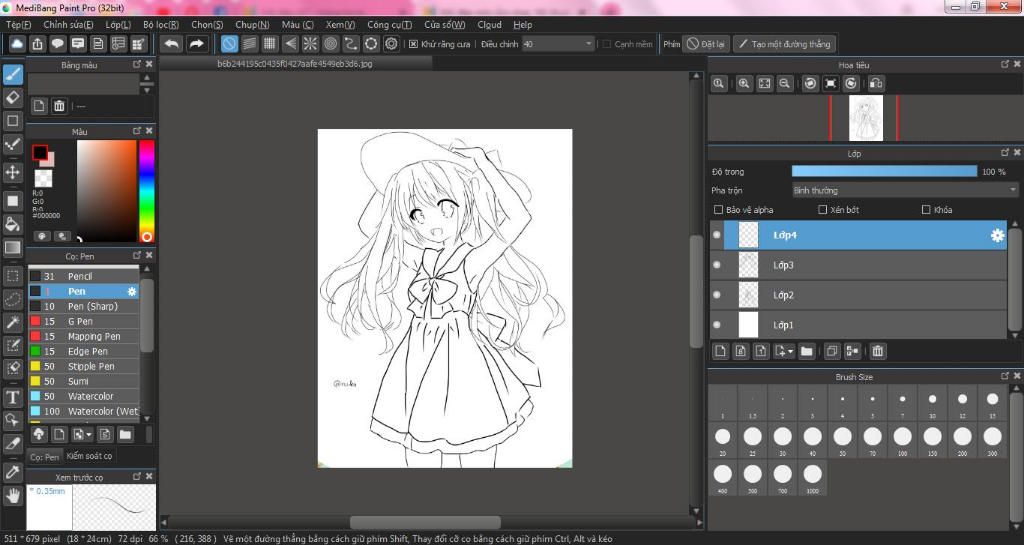Select the Move tool
1024x545 pixels.
click(13, 172)
